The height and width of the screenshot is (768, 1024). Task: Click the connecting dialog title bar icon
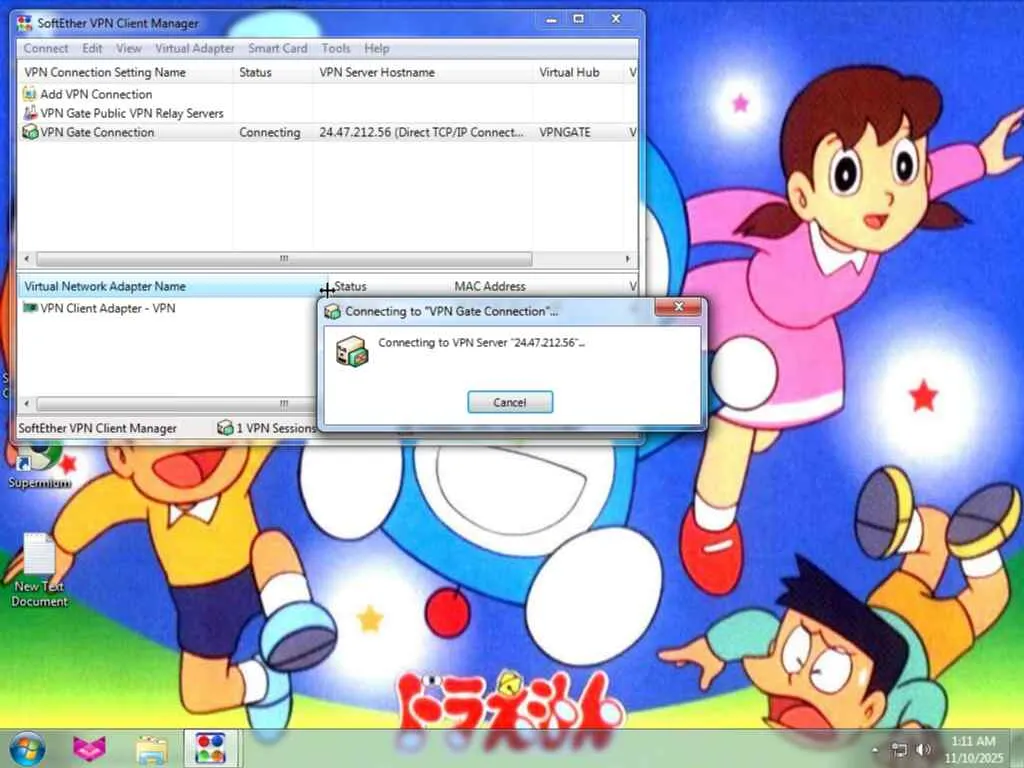(332, 312)
